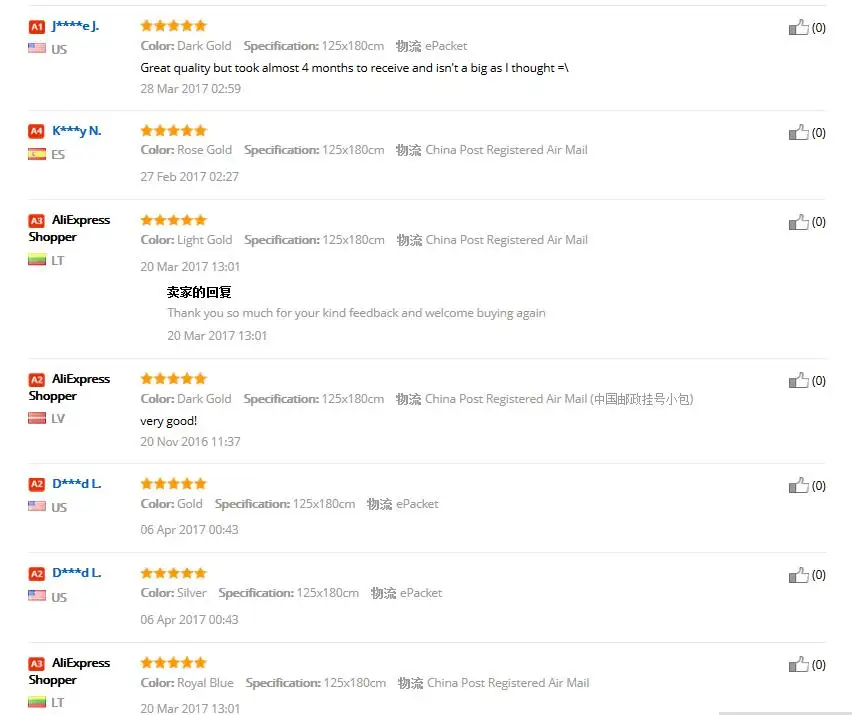
Task: Click thumbs-up on K***y N.'s review
Action: point(798,132)
